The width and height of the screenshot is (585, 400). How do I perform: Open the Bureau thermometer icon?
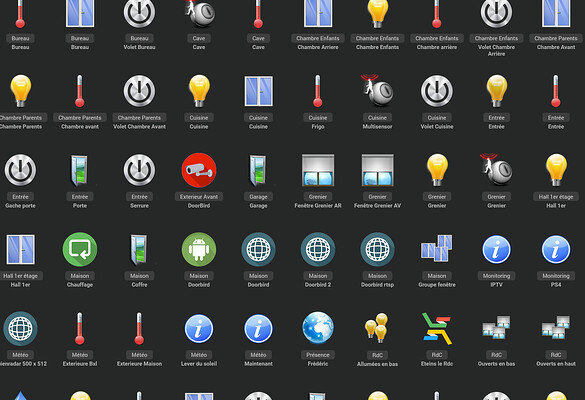pyautogui.click(x=20, y=14)
